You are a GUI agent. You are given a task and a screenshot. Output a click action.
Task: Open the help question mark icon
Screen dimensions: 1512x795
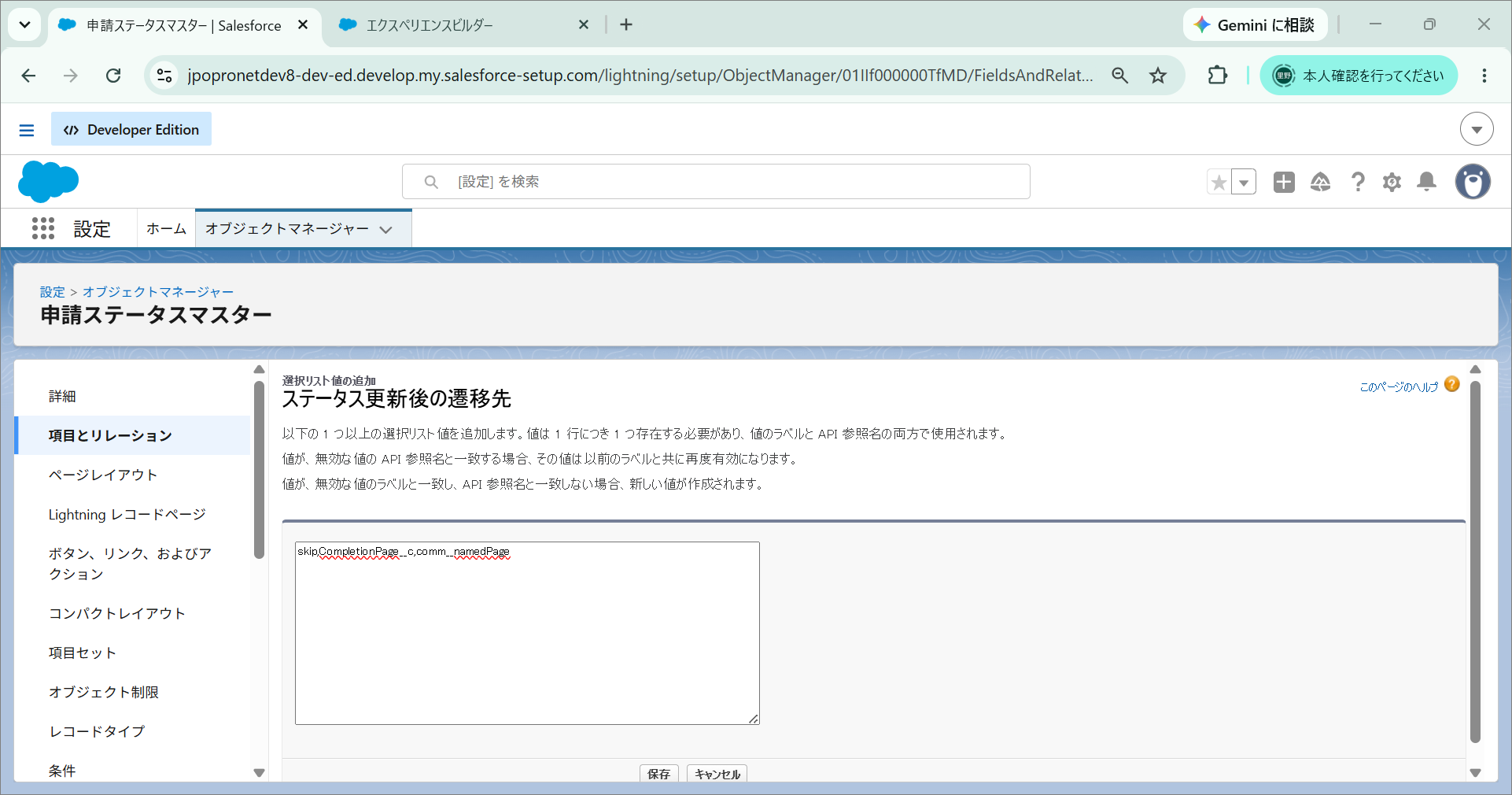tap(1358, 182)
